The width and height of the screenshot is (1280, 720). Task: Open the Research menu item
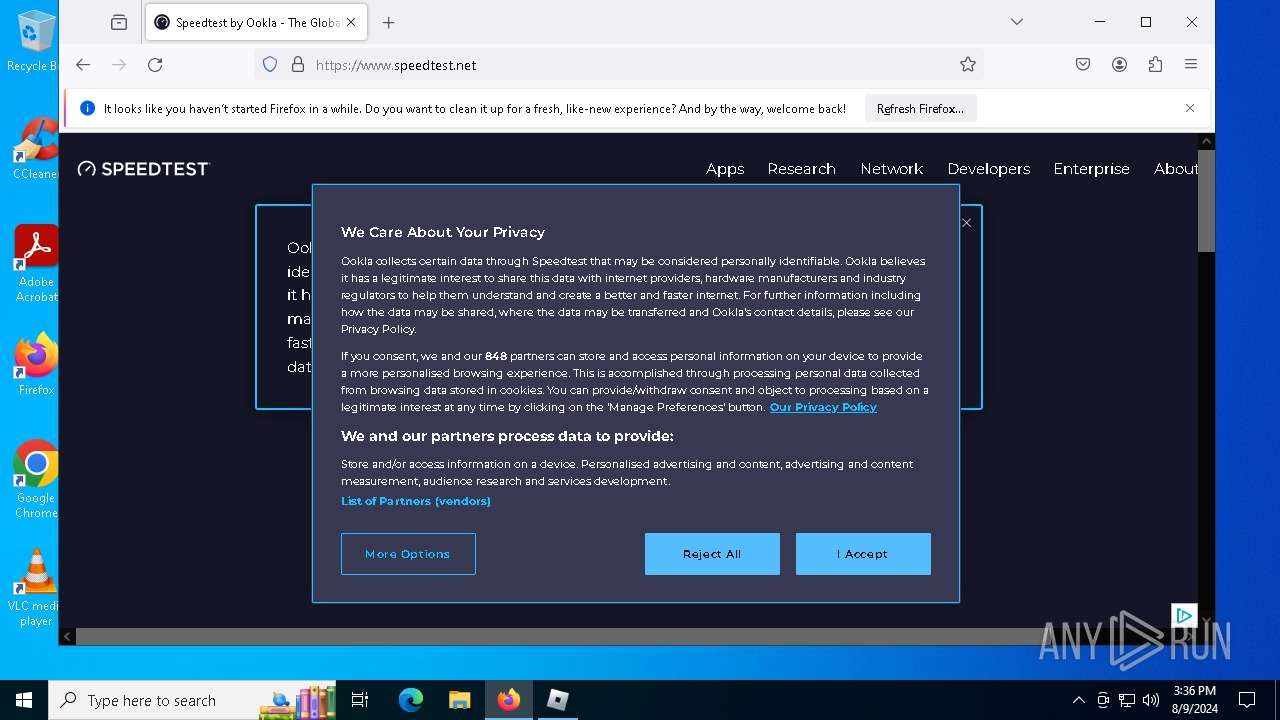pyautogui.click(x=801, y=169)
